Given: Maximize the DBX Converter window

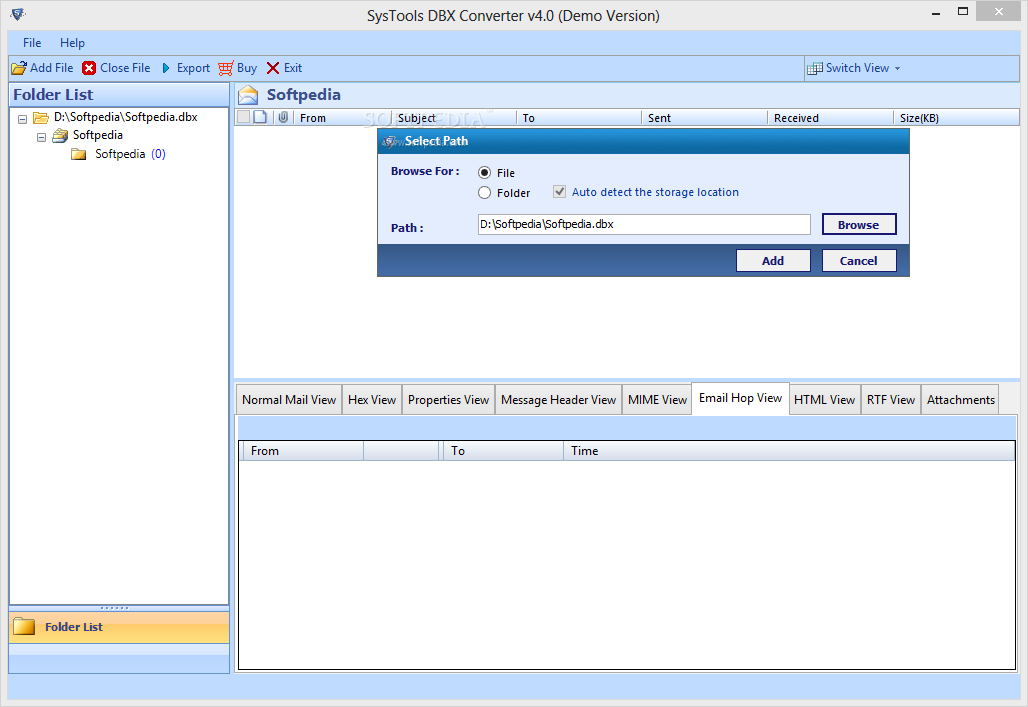Looking at the screenshot, I should tap(962, 11).
